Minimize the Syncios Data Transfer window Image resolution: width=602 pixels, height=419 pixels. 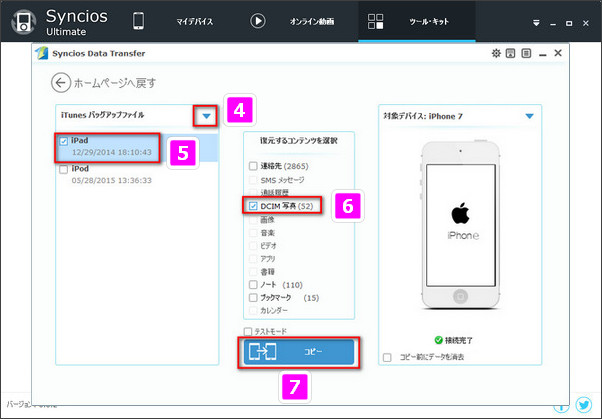[x=542, y=55]
